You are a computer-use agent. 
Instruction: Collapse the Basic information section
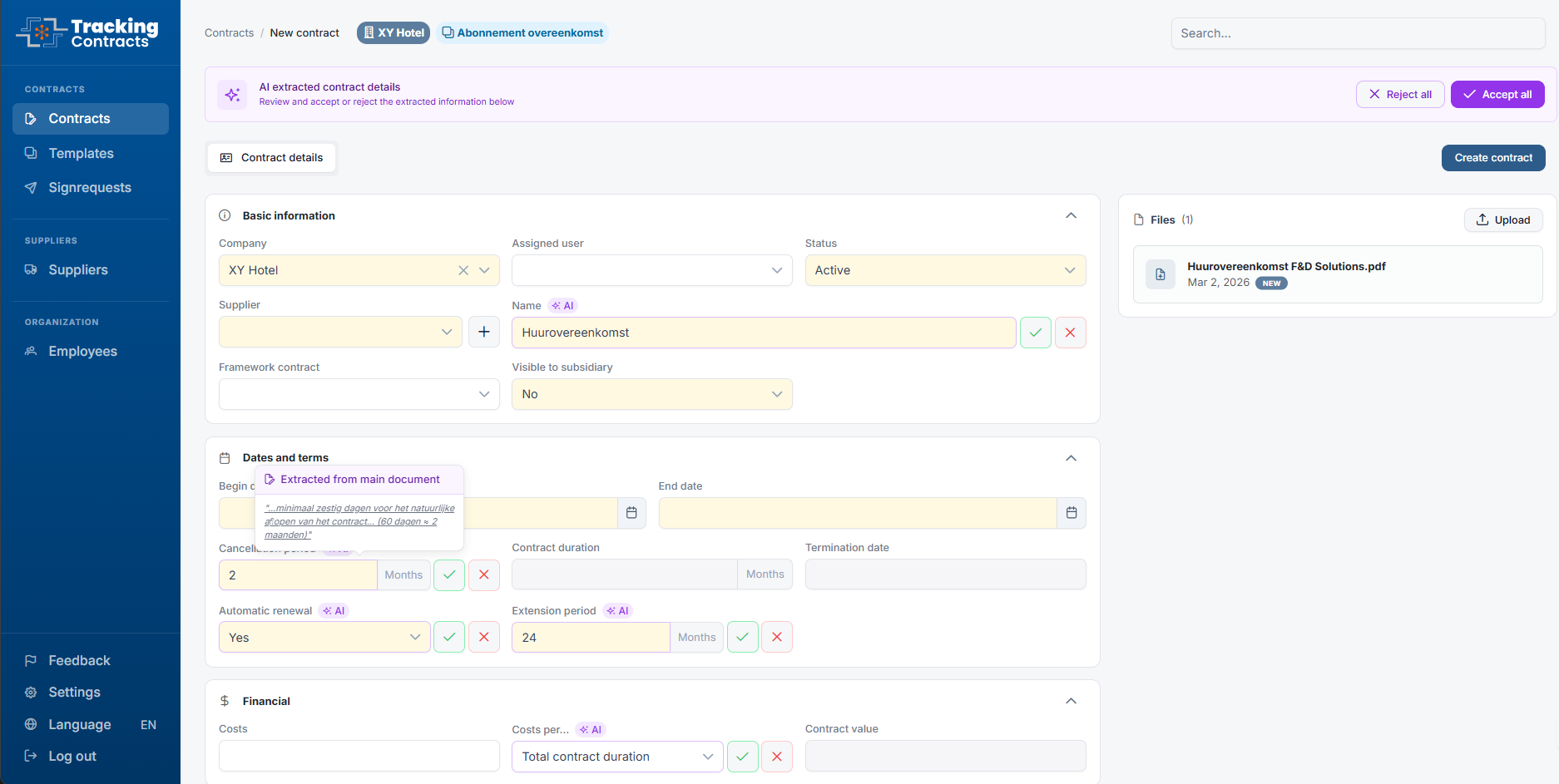click(x=1071, y=215)
